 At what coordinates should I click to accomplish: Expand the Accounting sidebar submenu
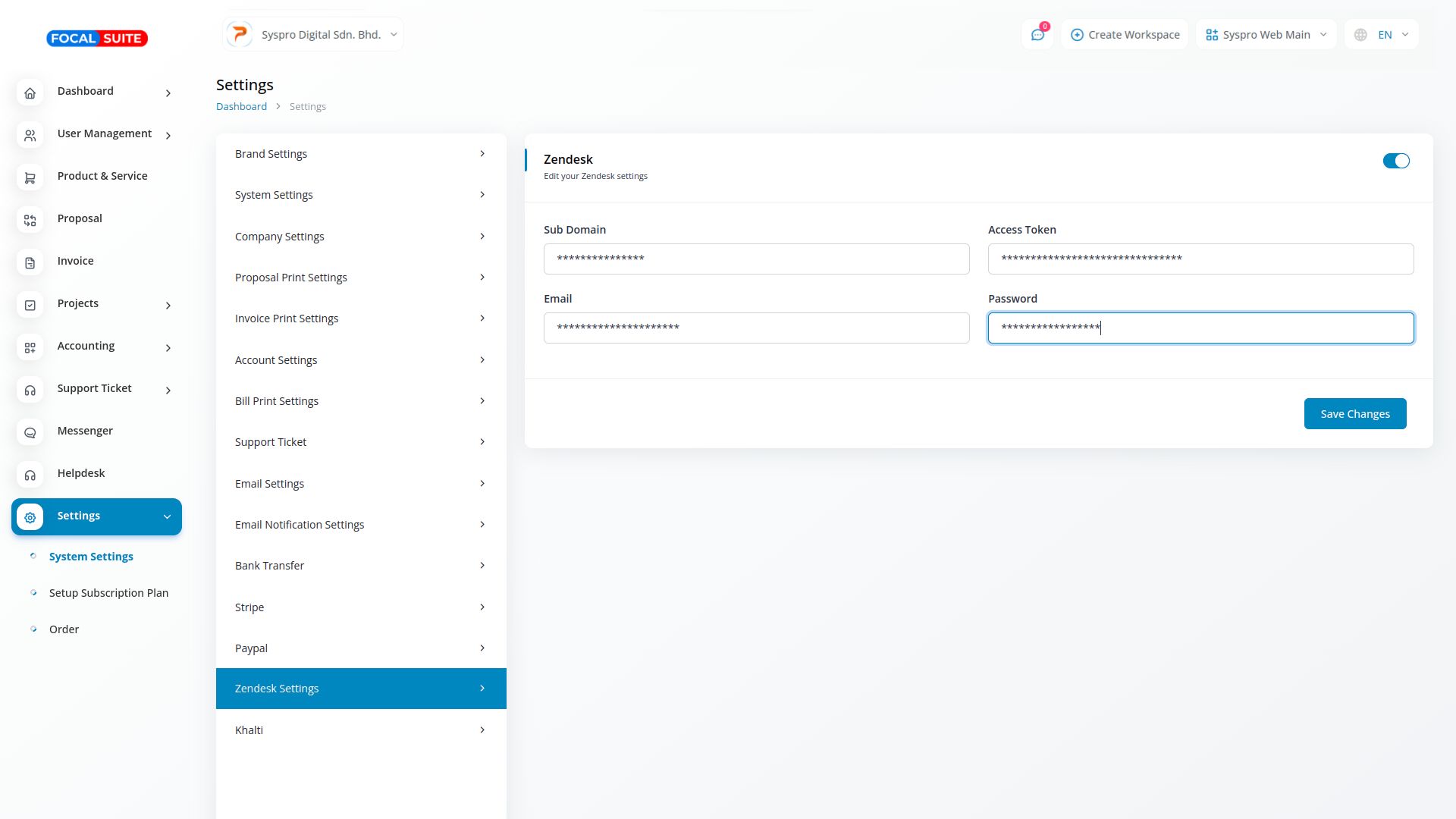click(x=168, y=348)
